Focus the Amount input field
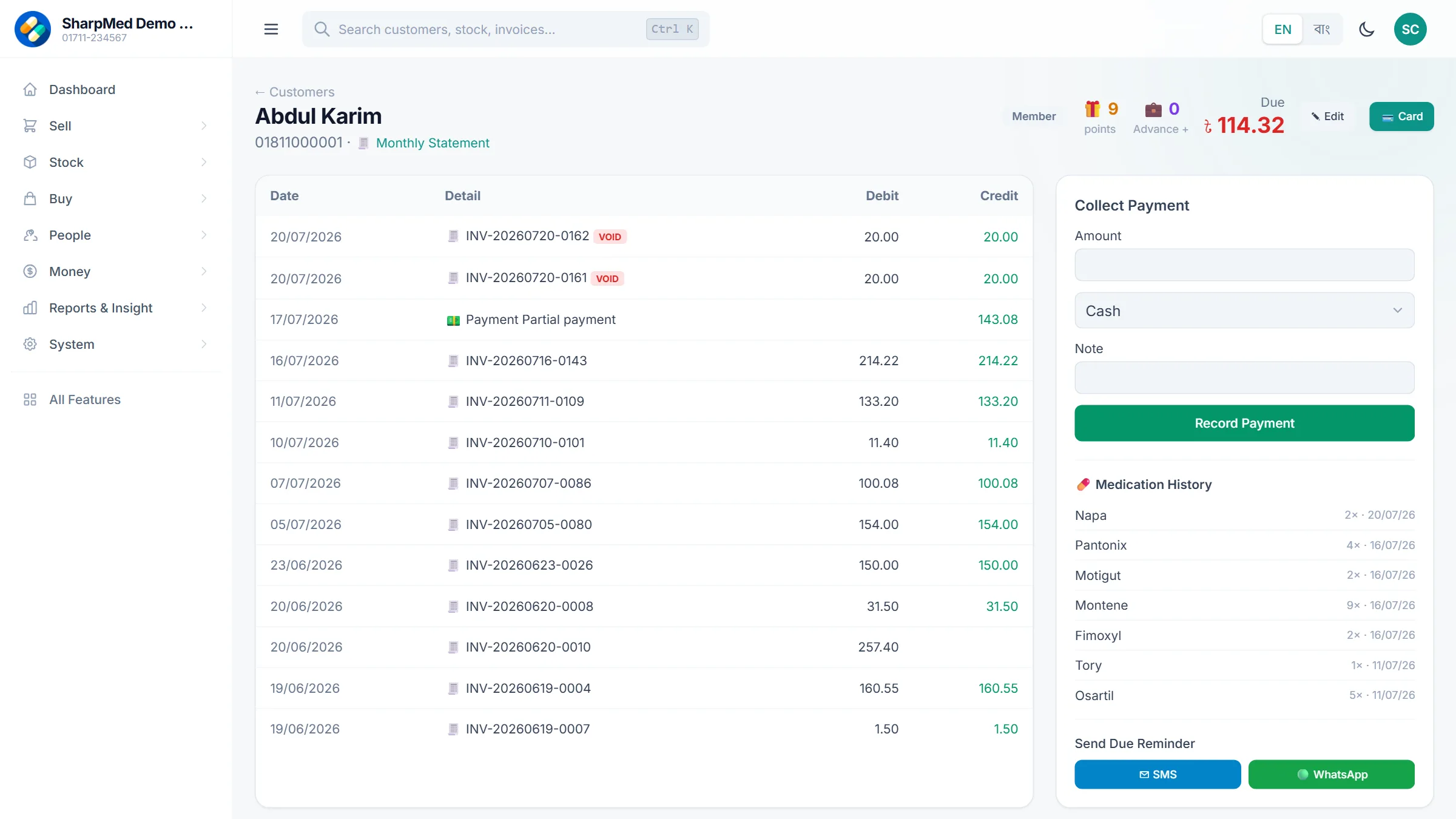 (x=1244, y=265)
